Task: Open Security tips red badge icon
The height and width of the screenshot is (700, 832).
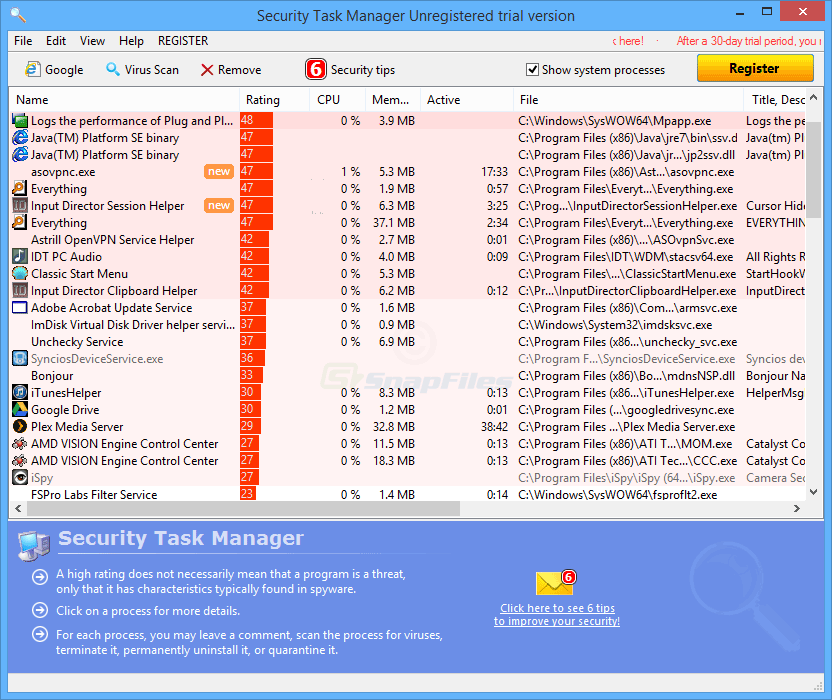Action: 316,70
